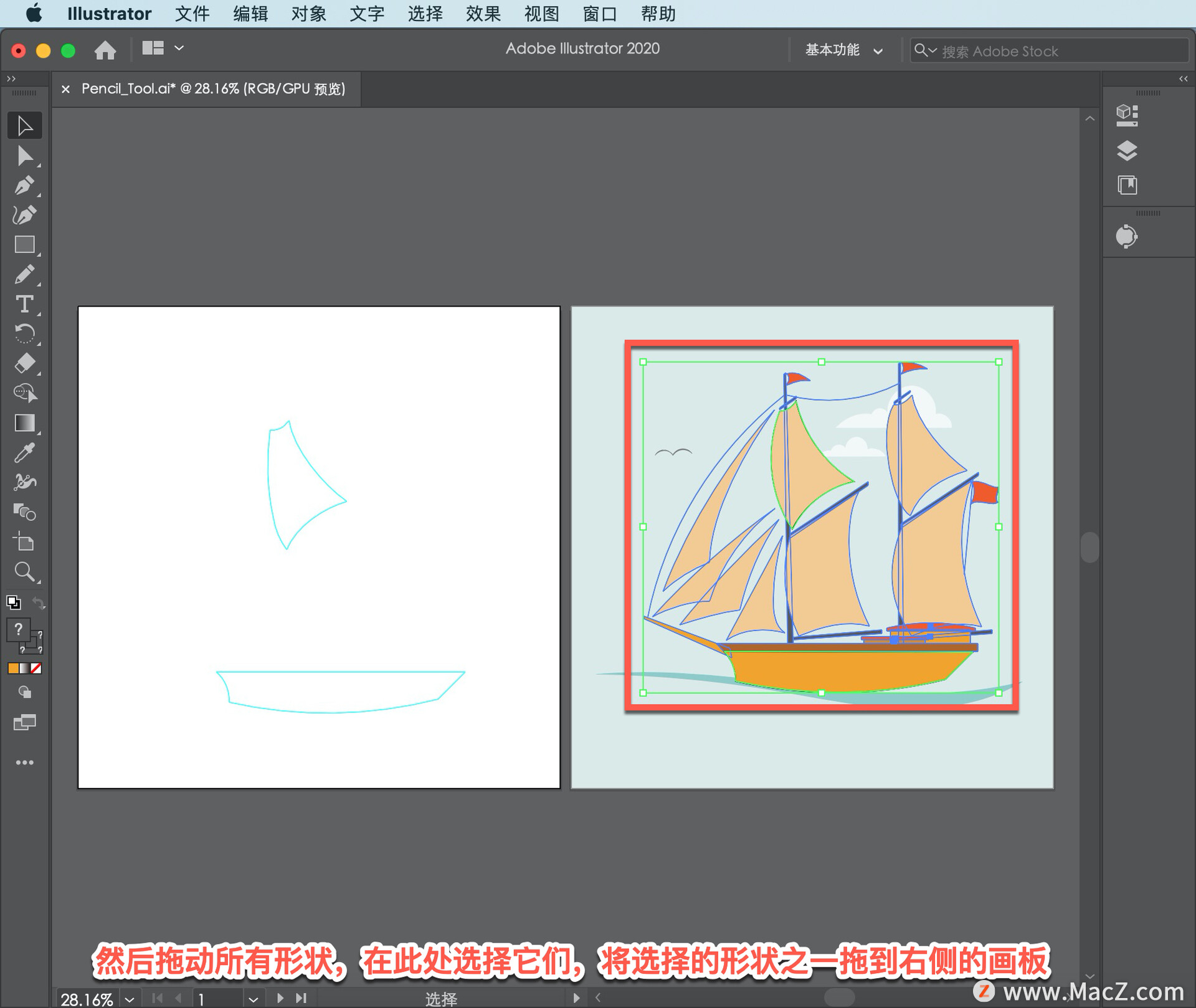Image resolution: width=1196 pixels, height=1008 pixels.
Task: Open the 效果 menu
Action: tap(483, 14)
